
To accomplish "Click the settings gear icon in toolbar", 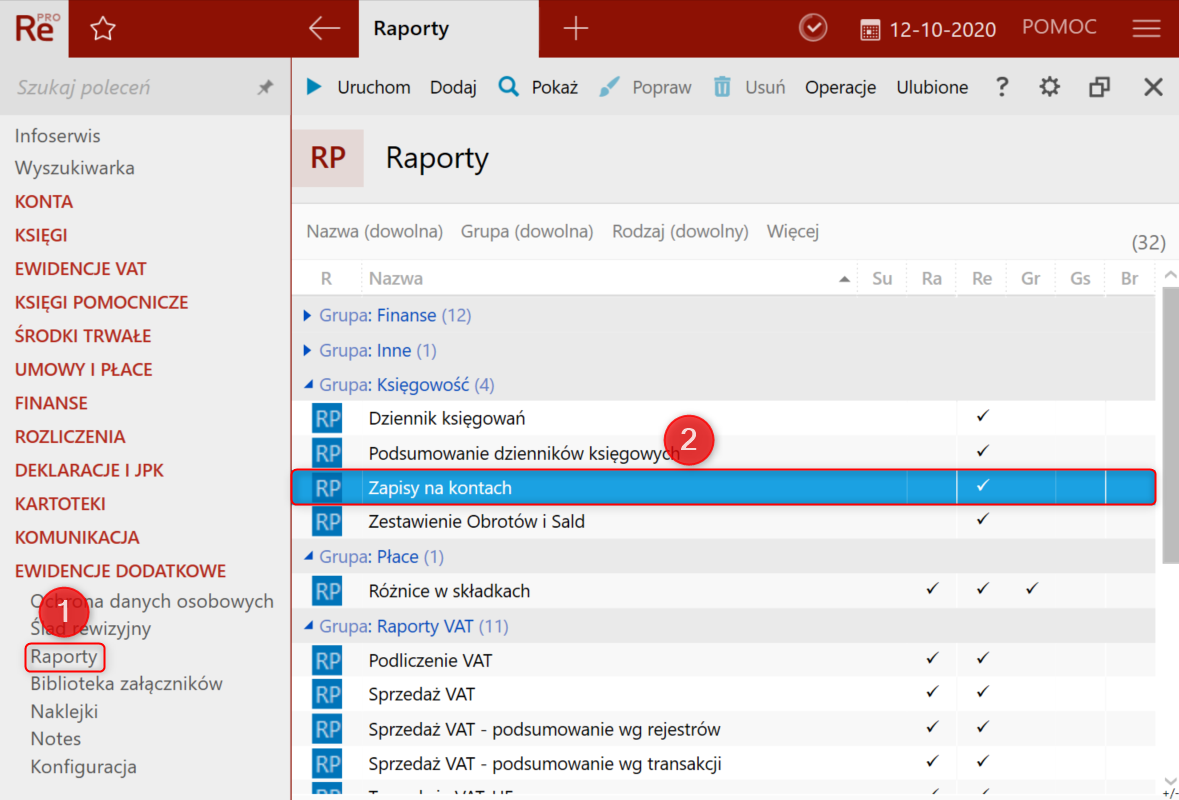I will pos(1049,87).
